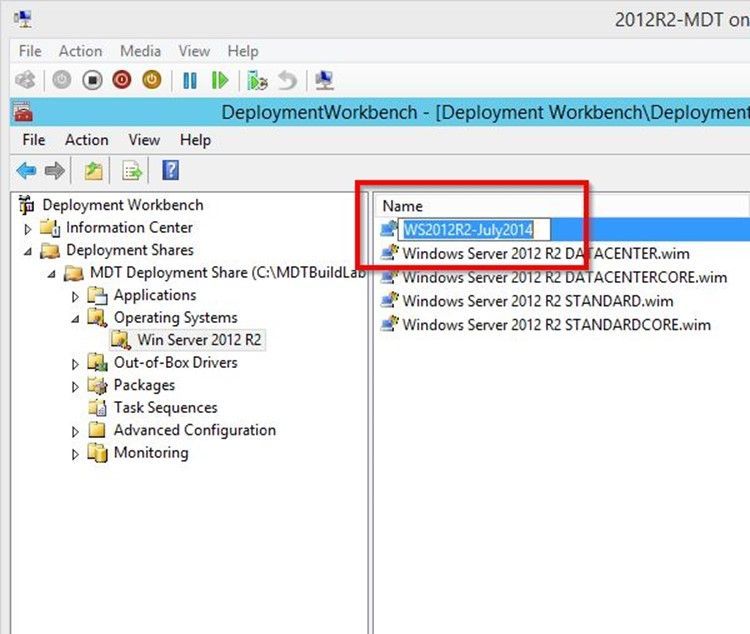
Task: Click the Up One Level folder icon
Action: point(94,170)
